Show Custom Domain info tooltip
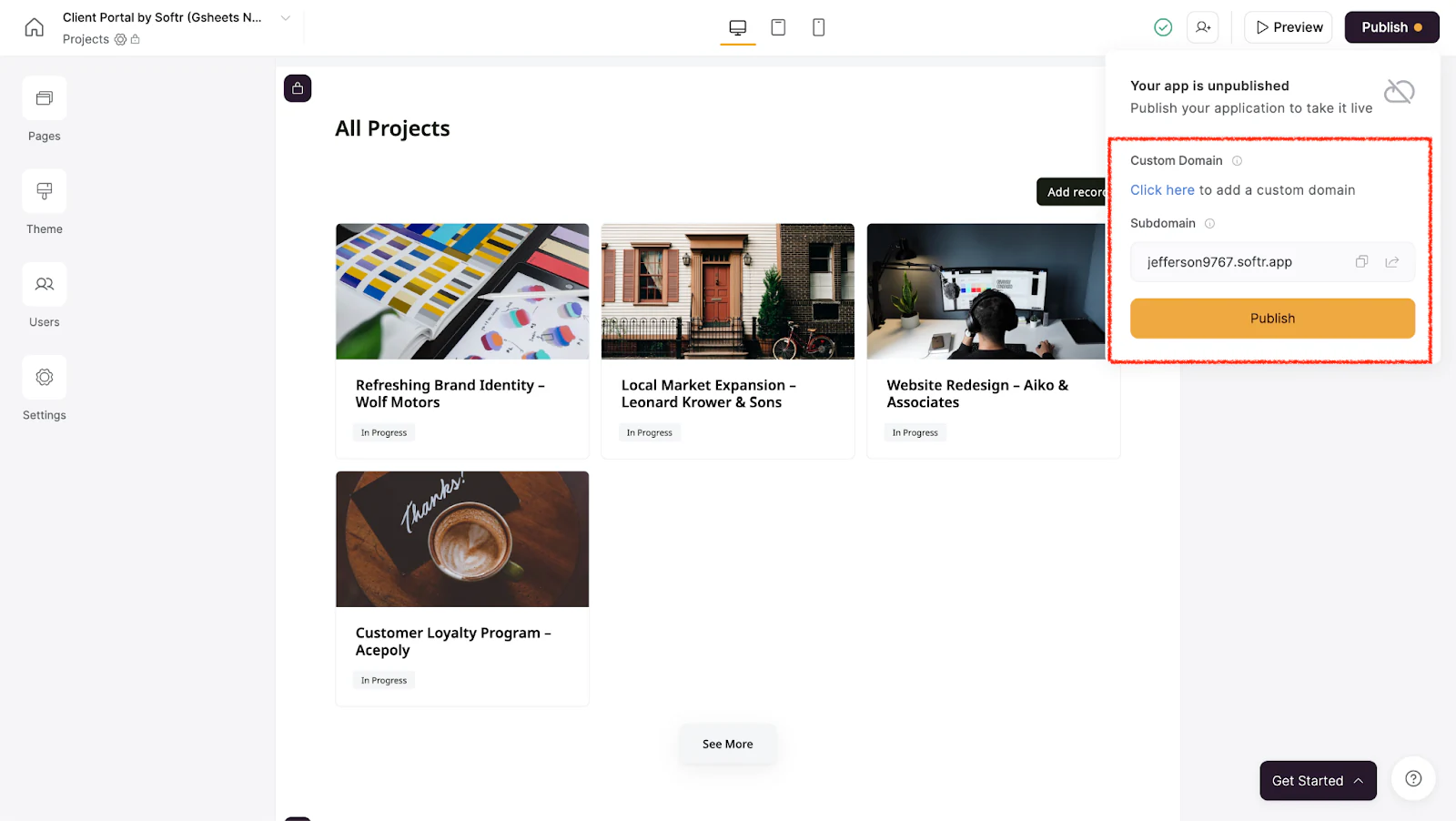Screen dimensions: 1456x821 click(1237, 161)
